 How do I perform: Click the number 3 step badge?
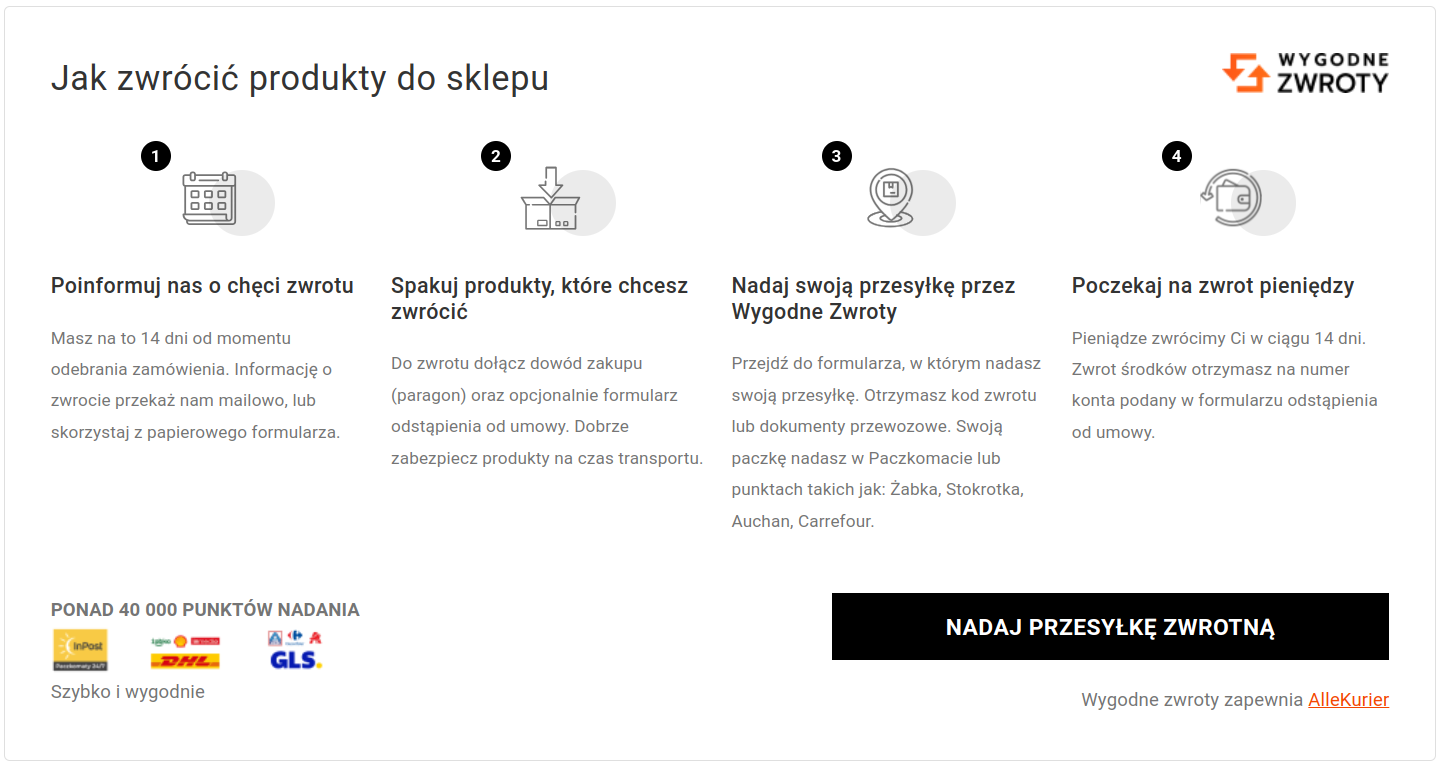pyautogui.click(x=836, y=156)
